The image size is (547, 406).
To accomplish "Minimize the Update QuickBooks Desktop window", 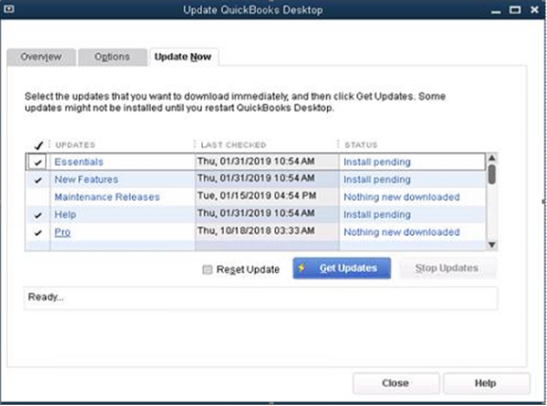I will [x=496, y=12].
